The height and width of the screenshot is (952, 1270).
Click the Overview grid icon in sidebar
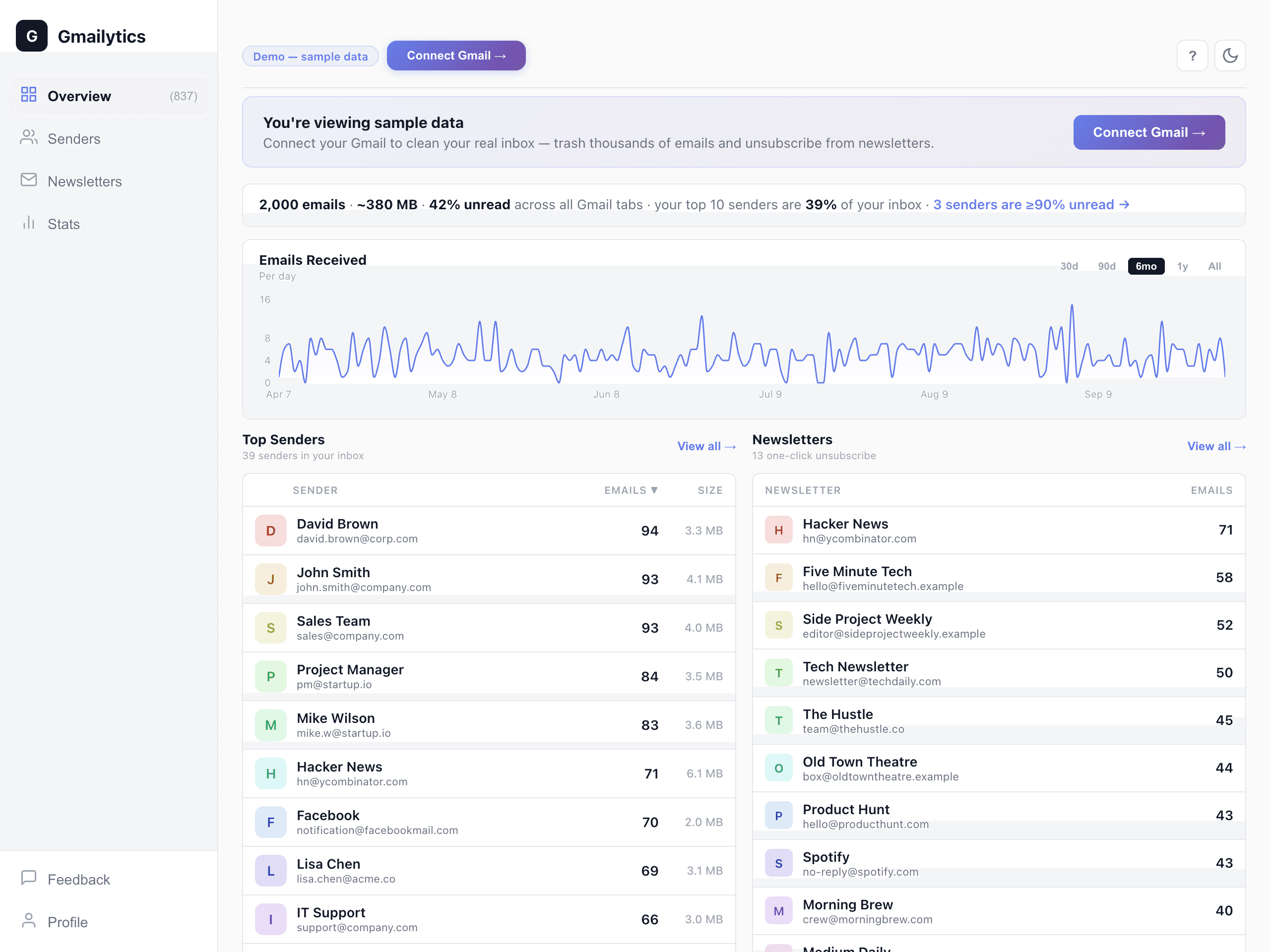click(x=29, y=95)
